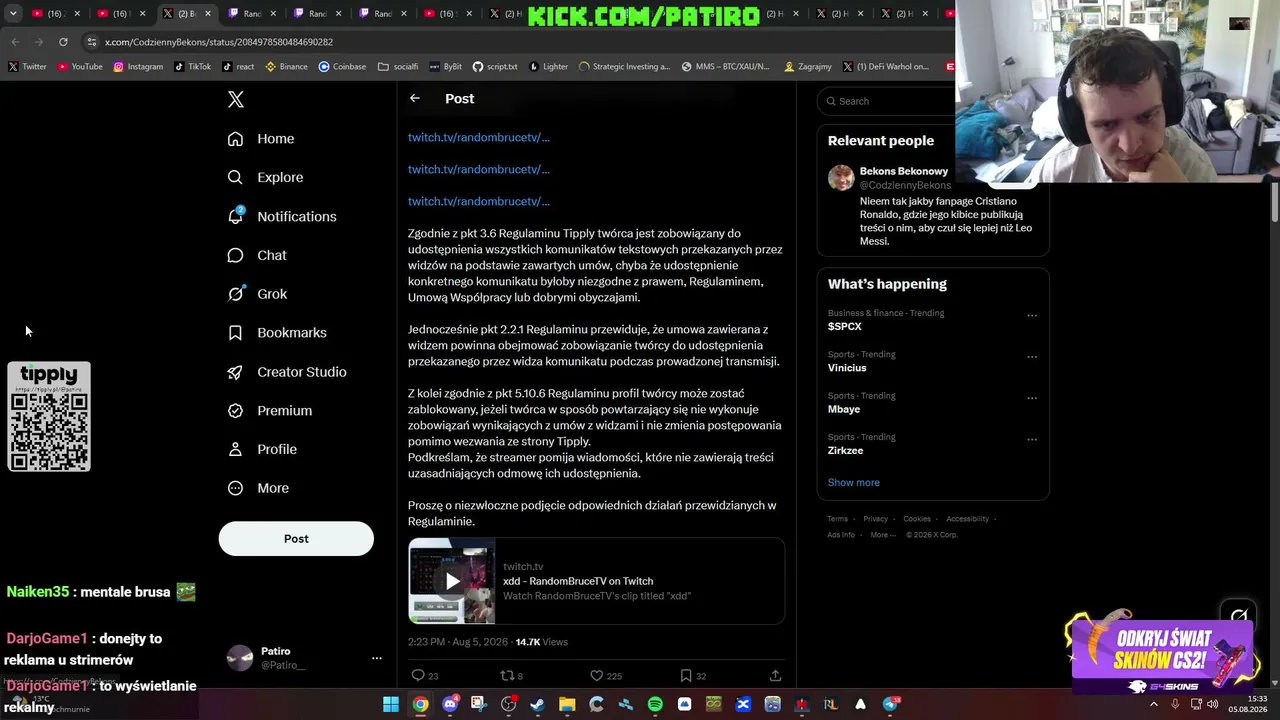Show hidden system tray icons

[x=1153, y=705]
